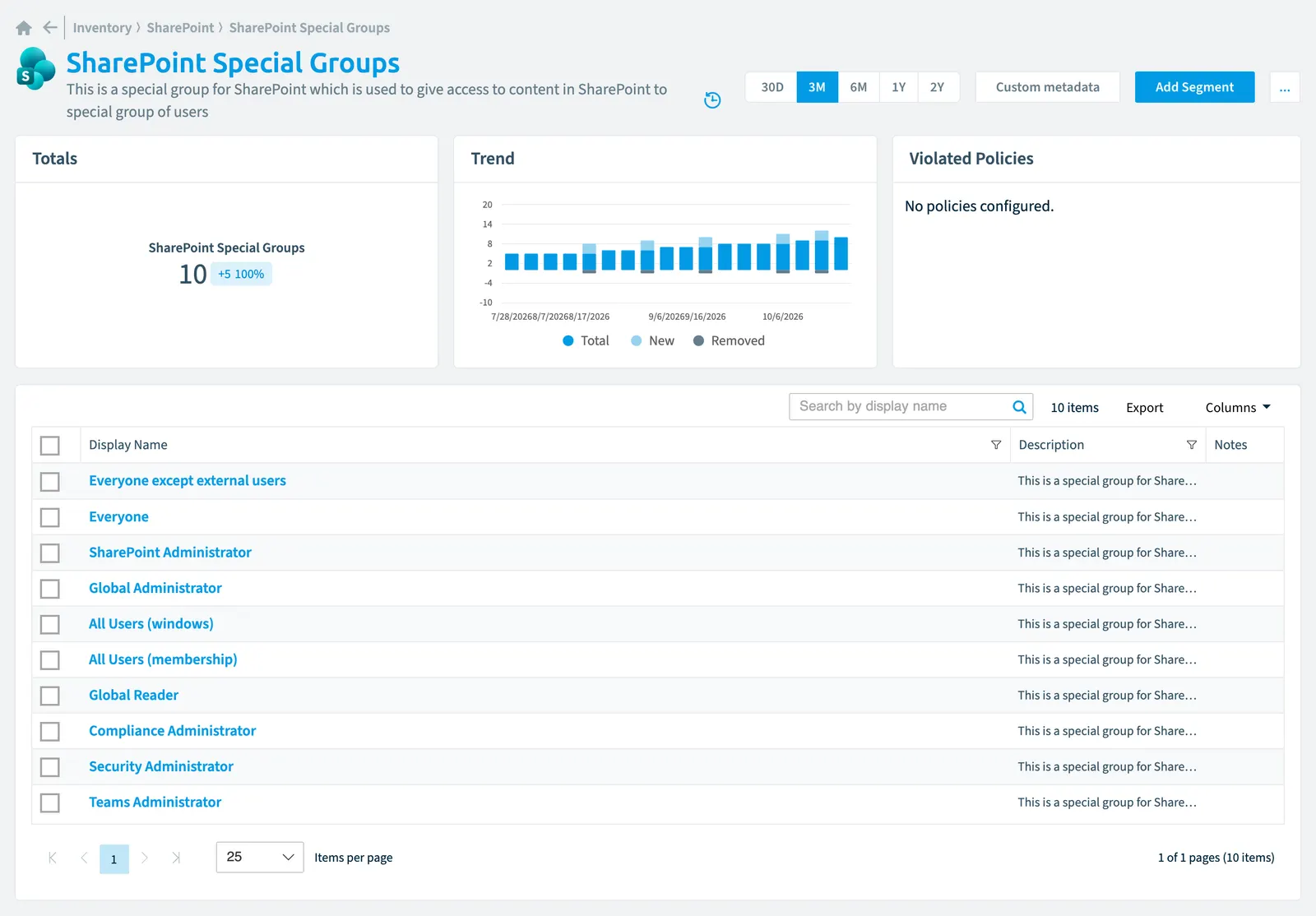Go to last page arrow
Viewport: 1316px width, 916px height.
point(176,858)
